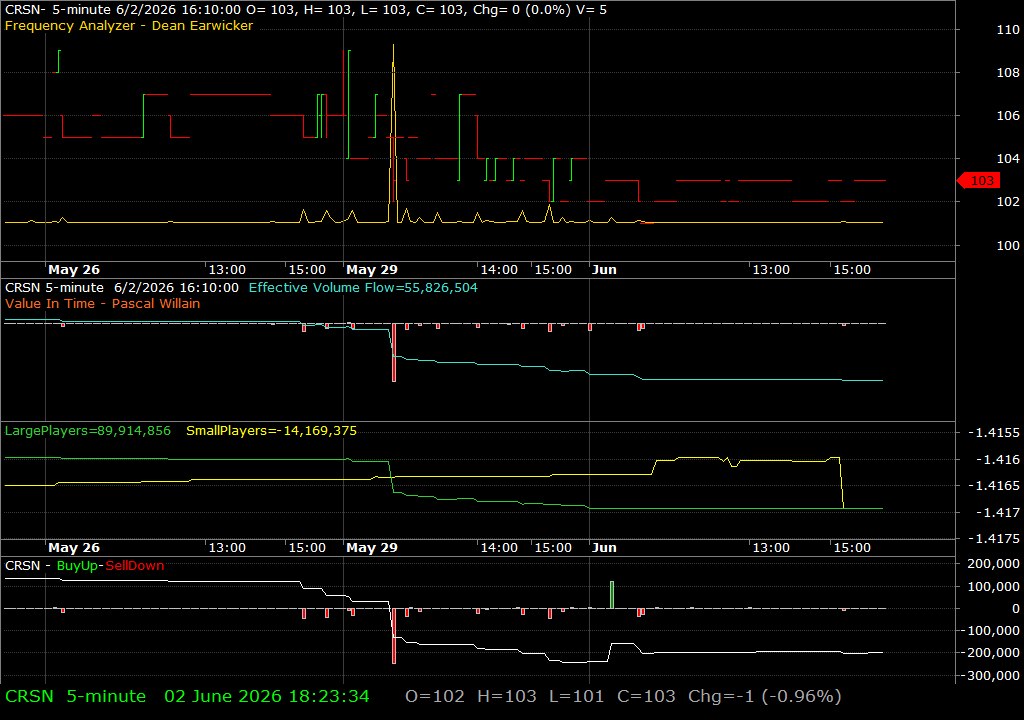The height and width of the screenshot is (720, 1024).
Task: Click the green BuyUp legend label
Action: [77, 565]
